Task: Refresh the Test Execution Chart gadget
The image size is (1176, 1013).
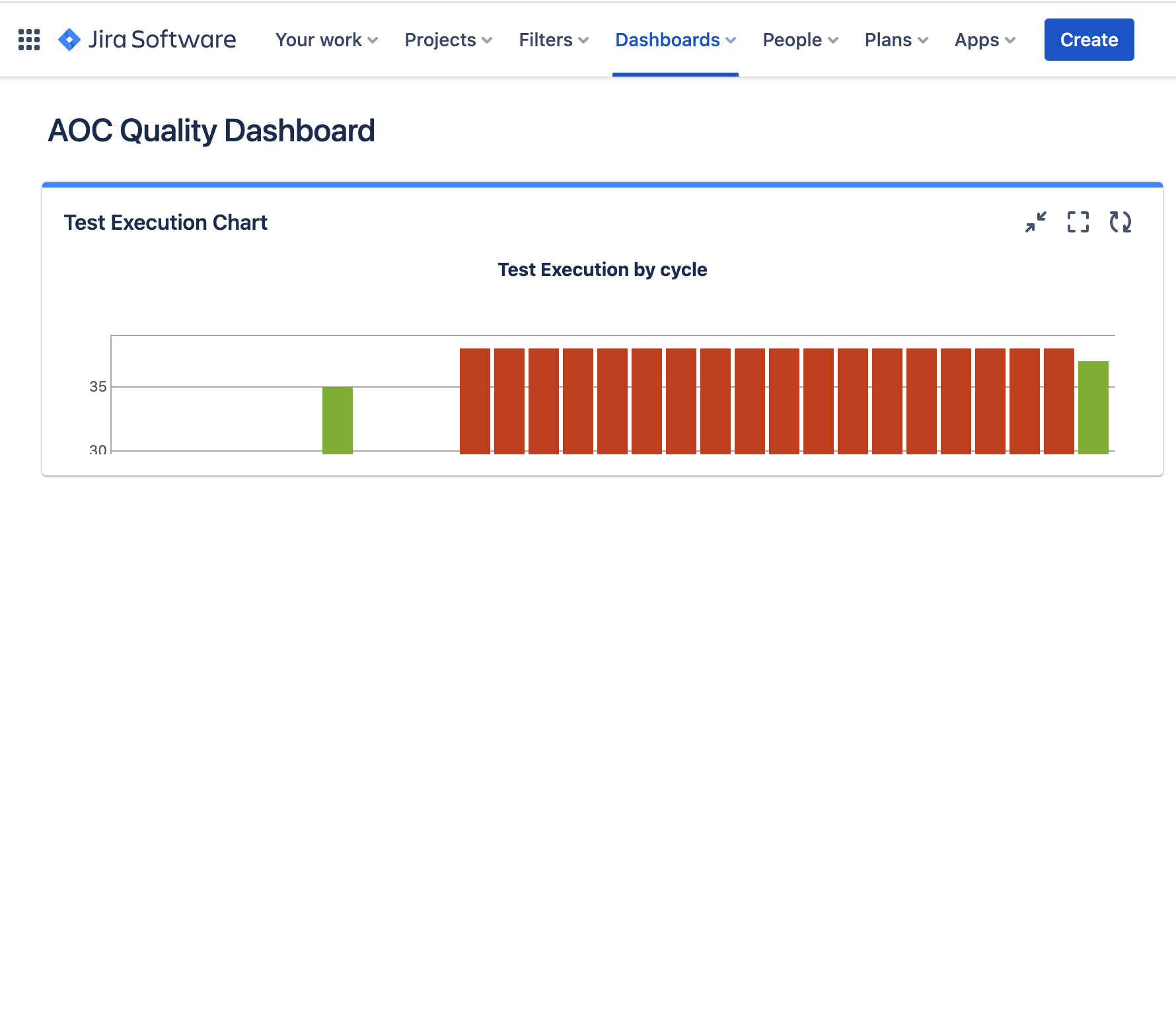Action: tap(1120, 222)
